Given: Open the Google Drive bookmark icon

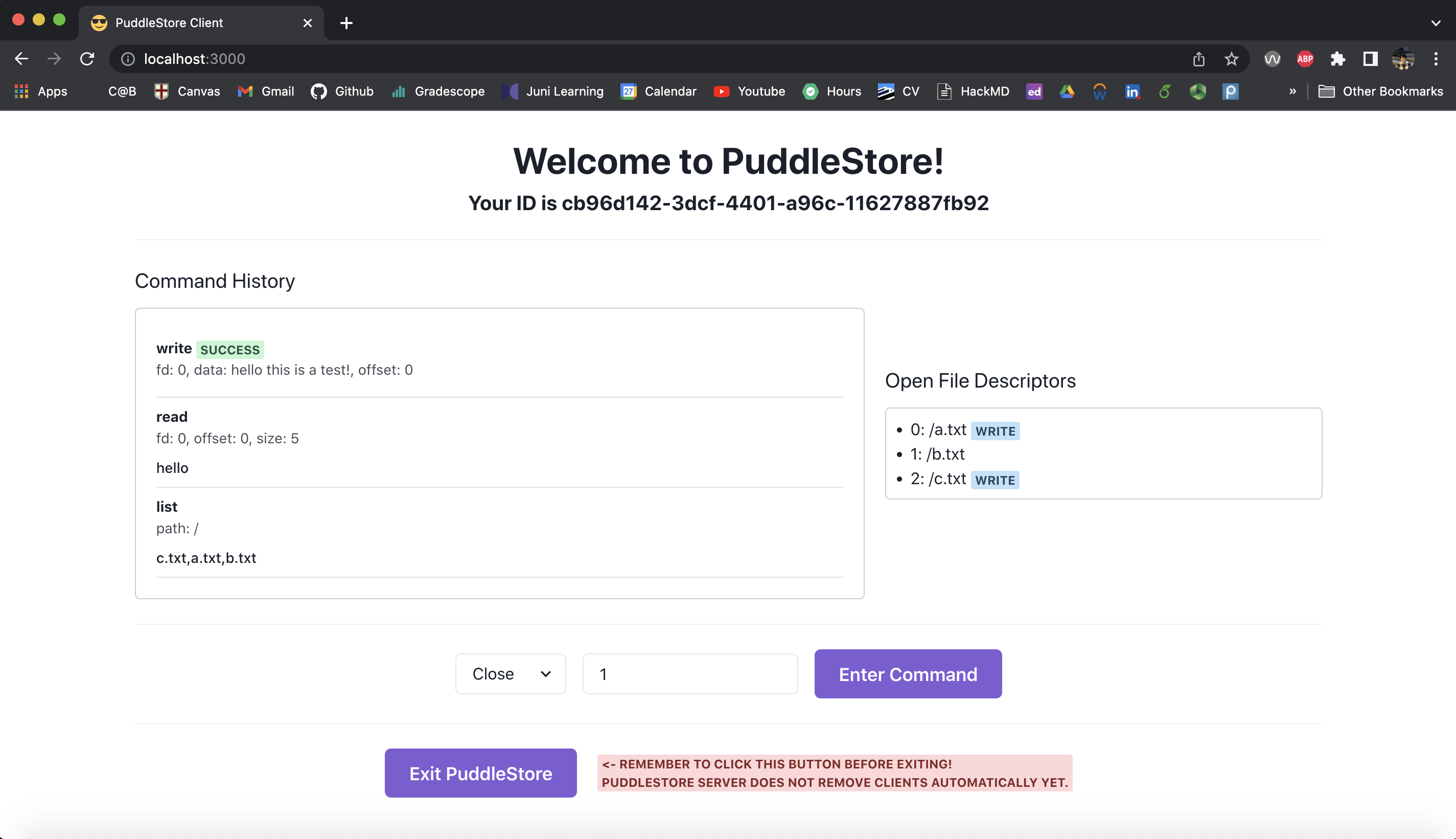Looking at the screenshot, I should pos(1067,91).
